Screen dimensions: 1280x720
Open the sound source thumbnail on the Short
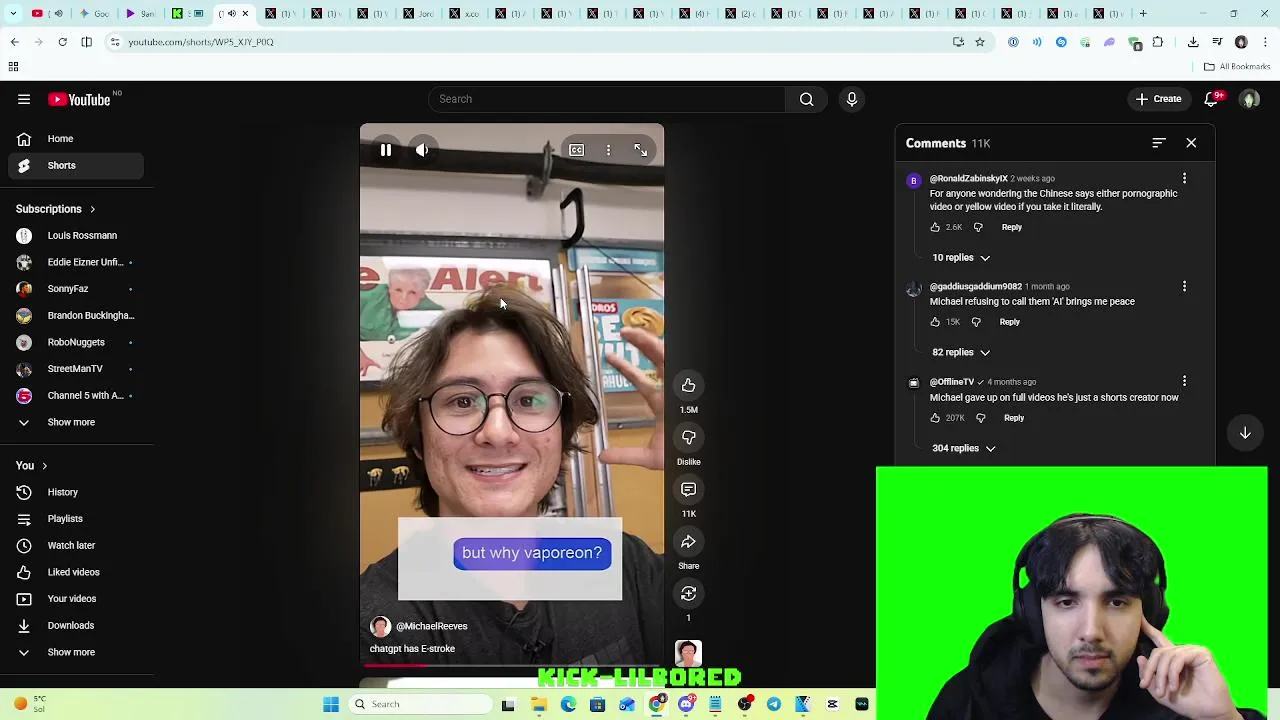coord(688,654)
